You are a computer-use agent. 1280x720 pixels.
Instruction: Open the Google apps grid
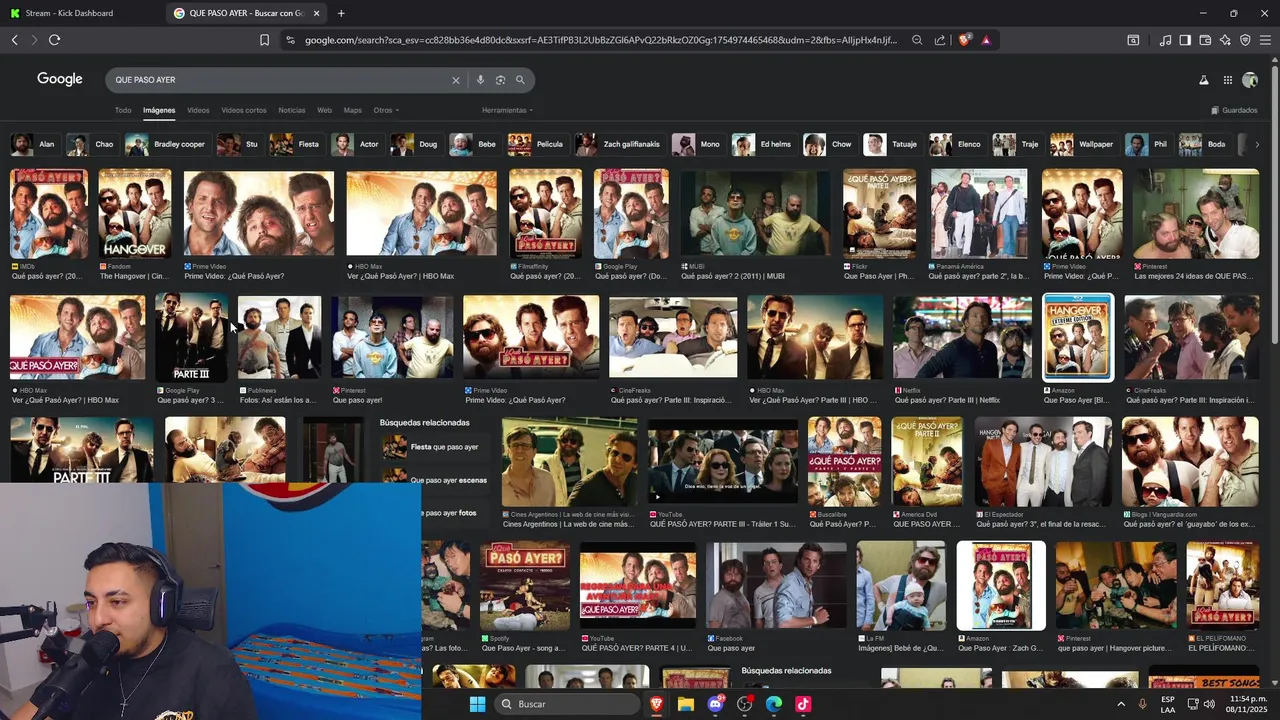(1227, 80)
